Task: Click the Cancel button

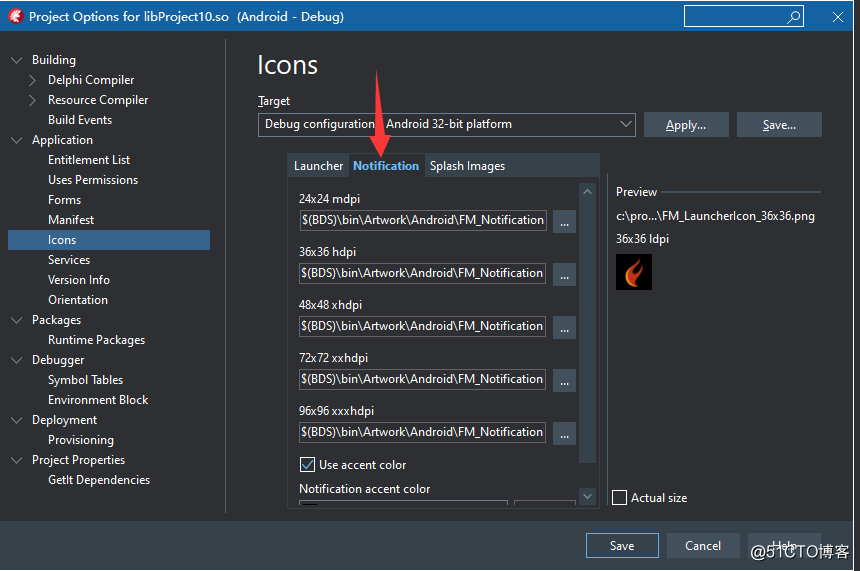Action: pyautogui.click(x=703, y=545)
